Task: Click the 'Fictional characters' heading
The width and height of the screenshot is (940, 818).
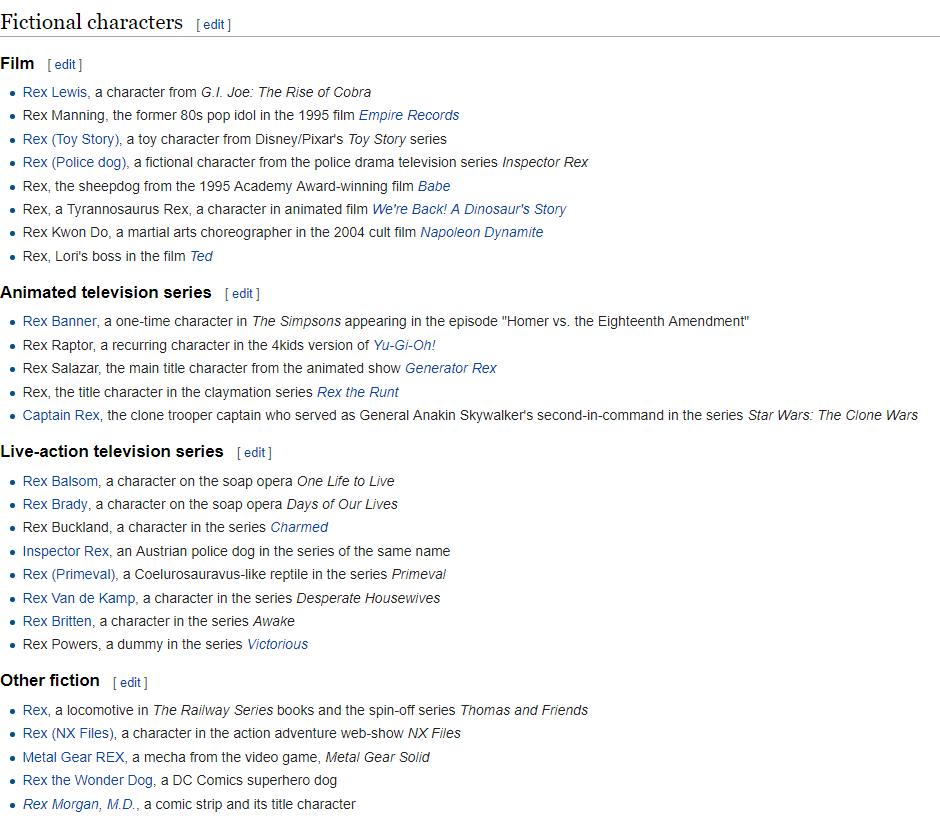Action: click(x=91, y=22)
